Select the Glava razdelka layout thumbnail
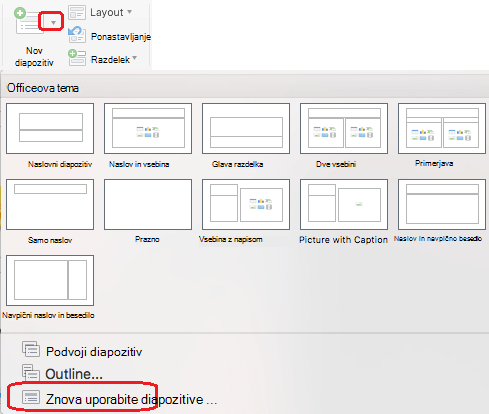The image size is (489, 414). coord(246,128)
